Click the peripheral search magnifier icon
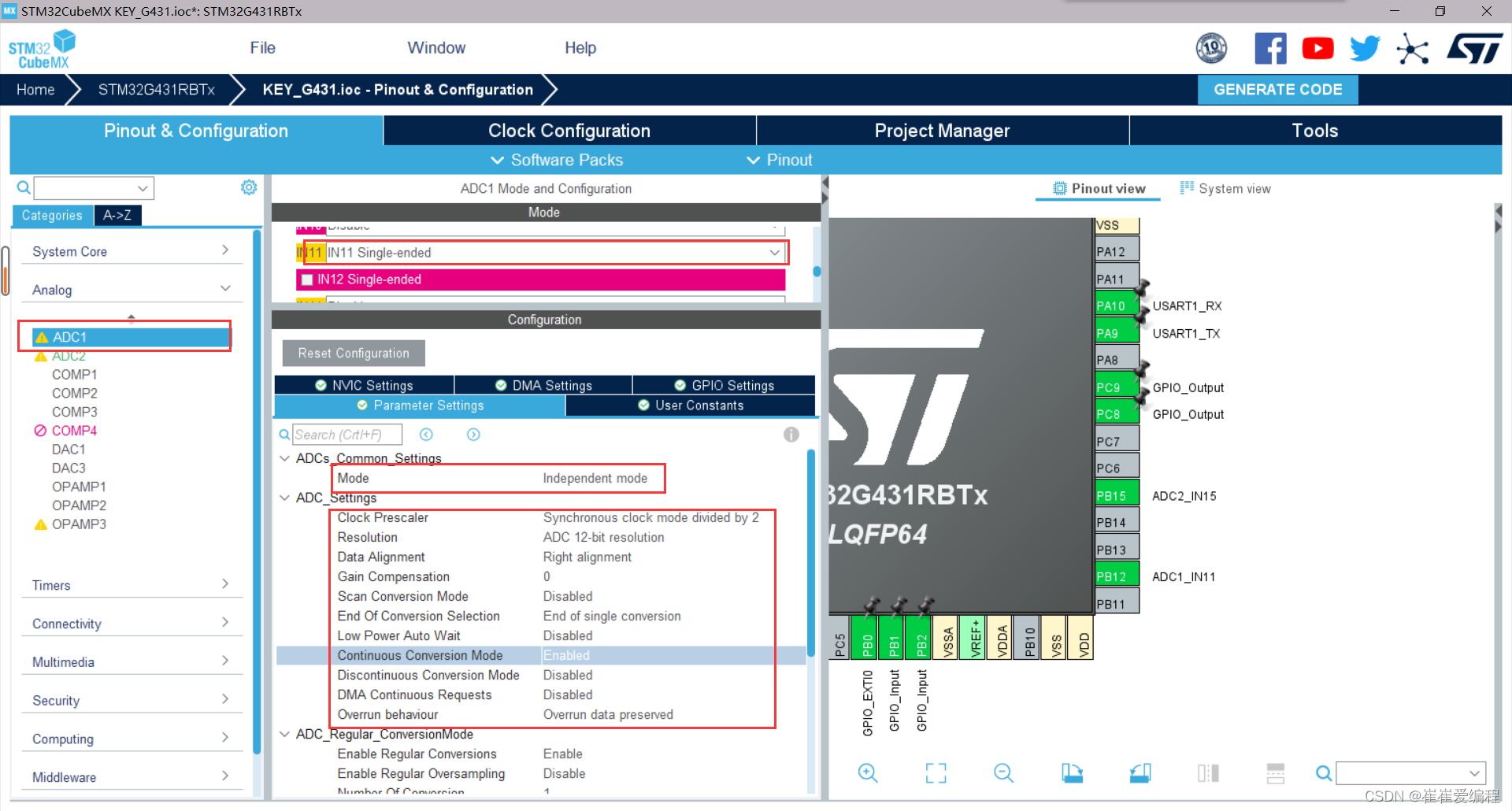The width and height of the screenshot is (1512, 811). [24, 187]
